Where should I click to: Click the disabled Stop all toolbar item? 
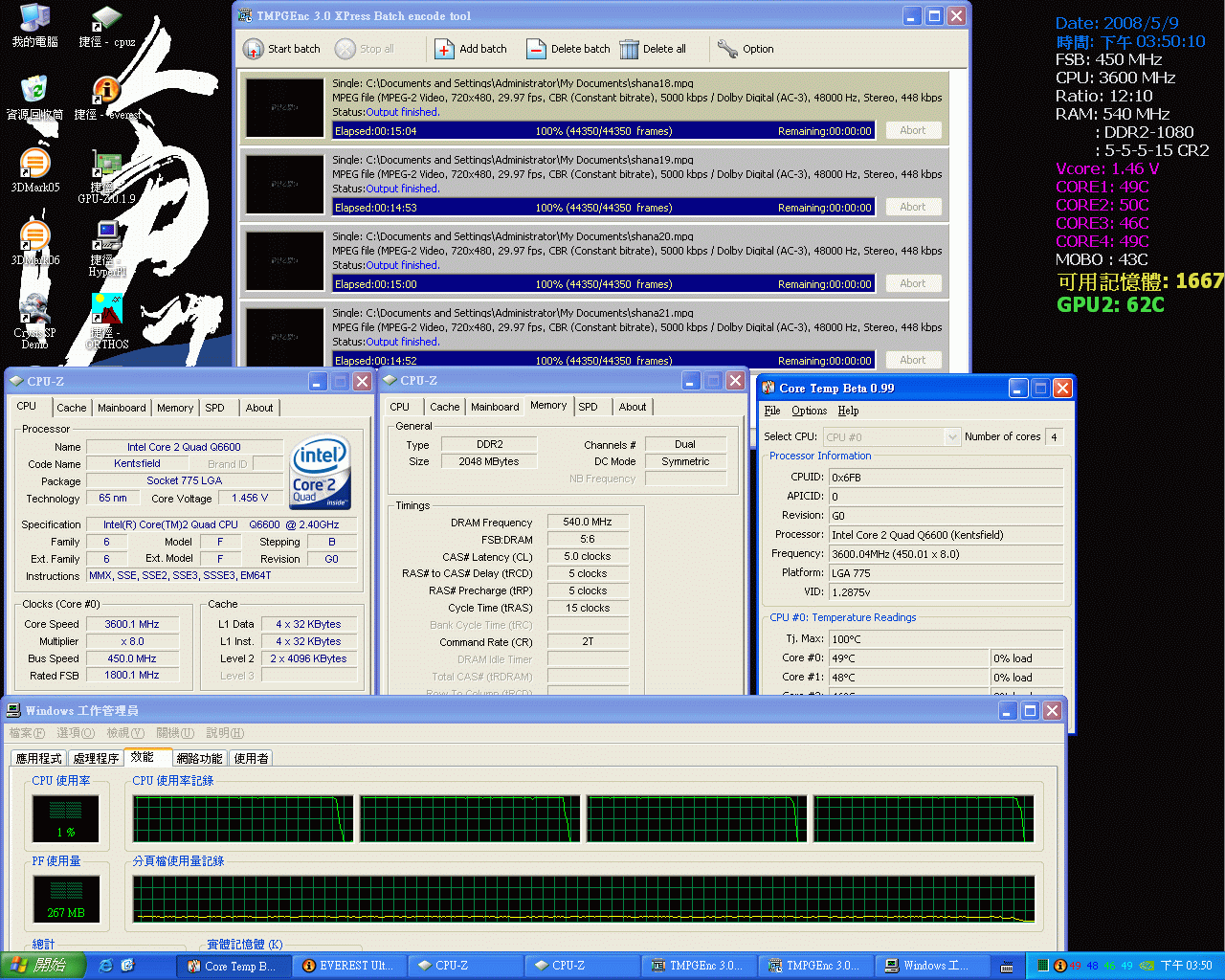pos(365,49)
